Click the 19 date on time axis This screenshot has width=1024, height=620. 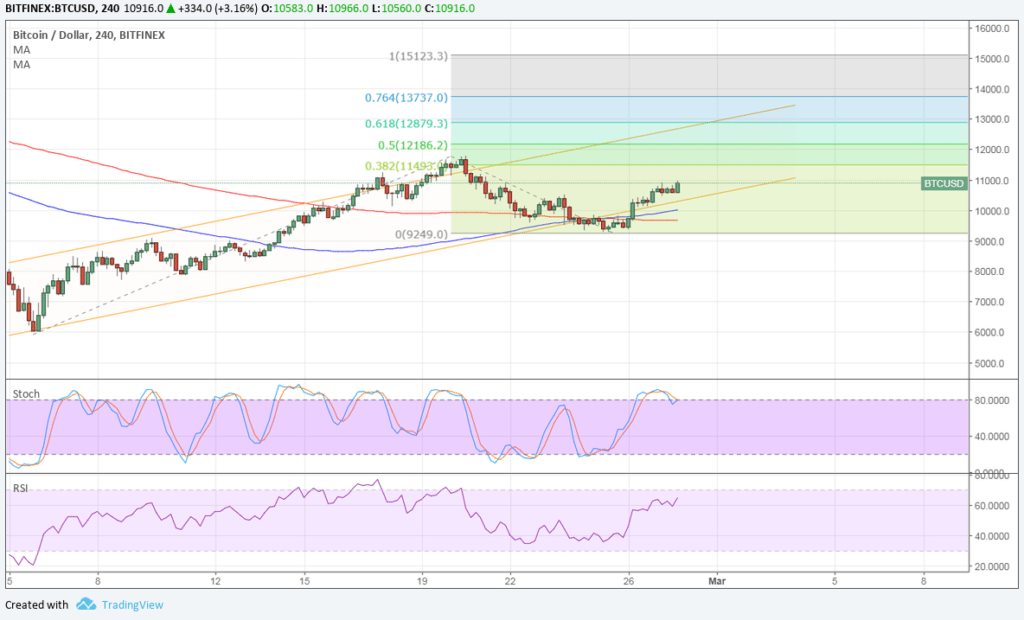coord(422,580)
